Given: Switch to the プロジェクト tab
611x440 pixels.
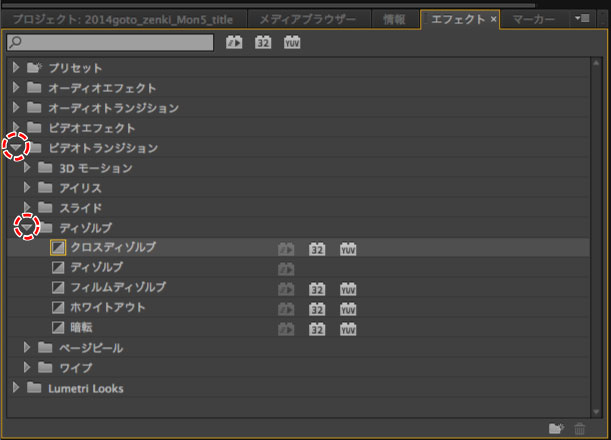Looking at the screenshot, I should coord(123,19).
